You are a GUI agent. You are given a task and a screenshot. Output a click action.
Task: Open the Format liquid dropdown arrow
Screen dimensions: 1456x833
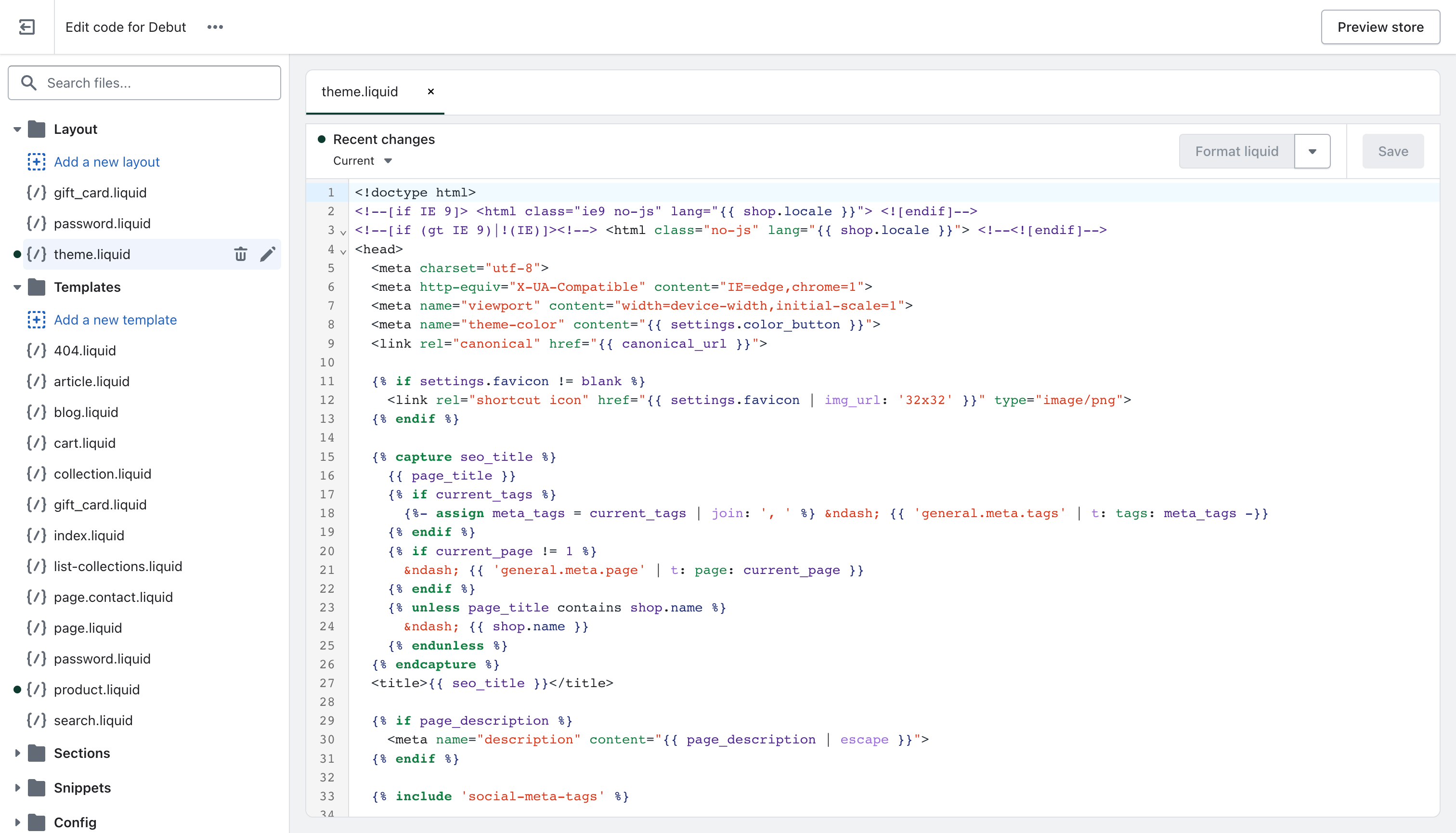[x=1313, y=152]
